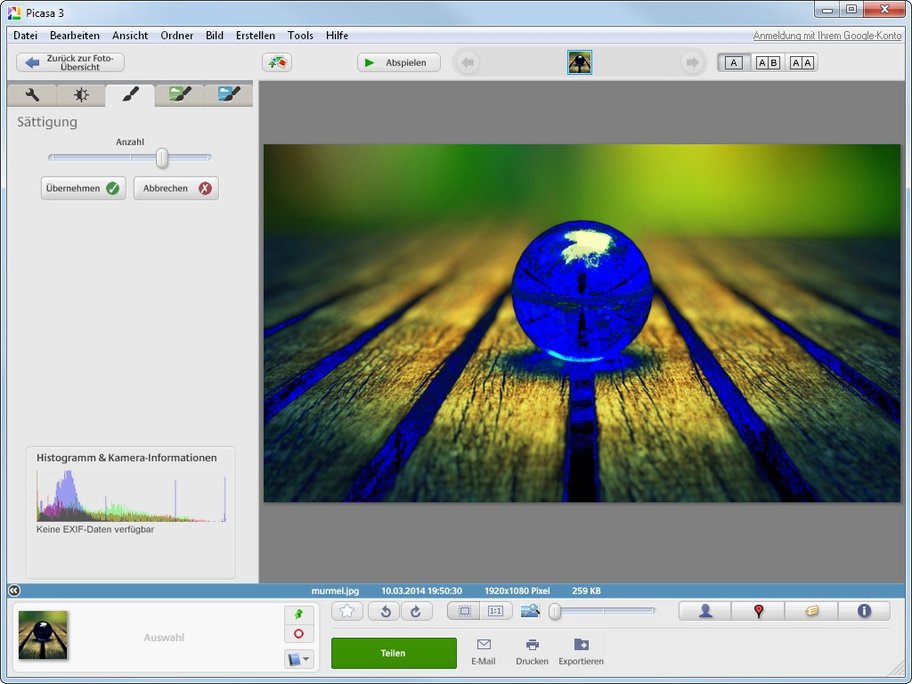Click the '10.03.2014 19:50:30' date text
This screenshot has height=684, width=912.
coord(422,591)
